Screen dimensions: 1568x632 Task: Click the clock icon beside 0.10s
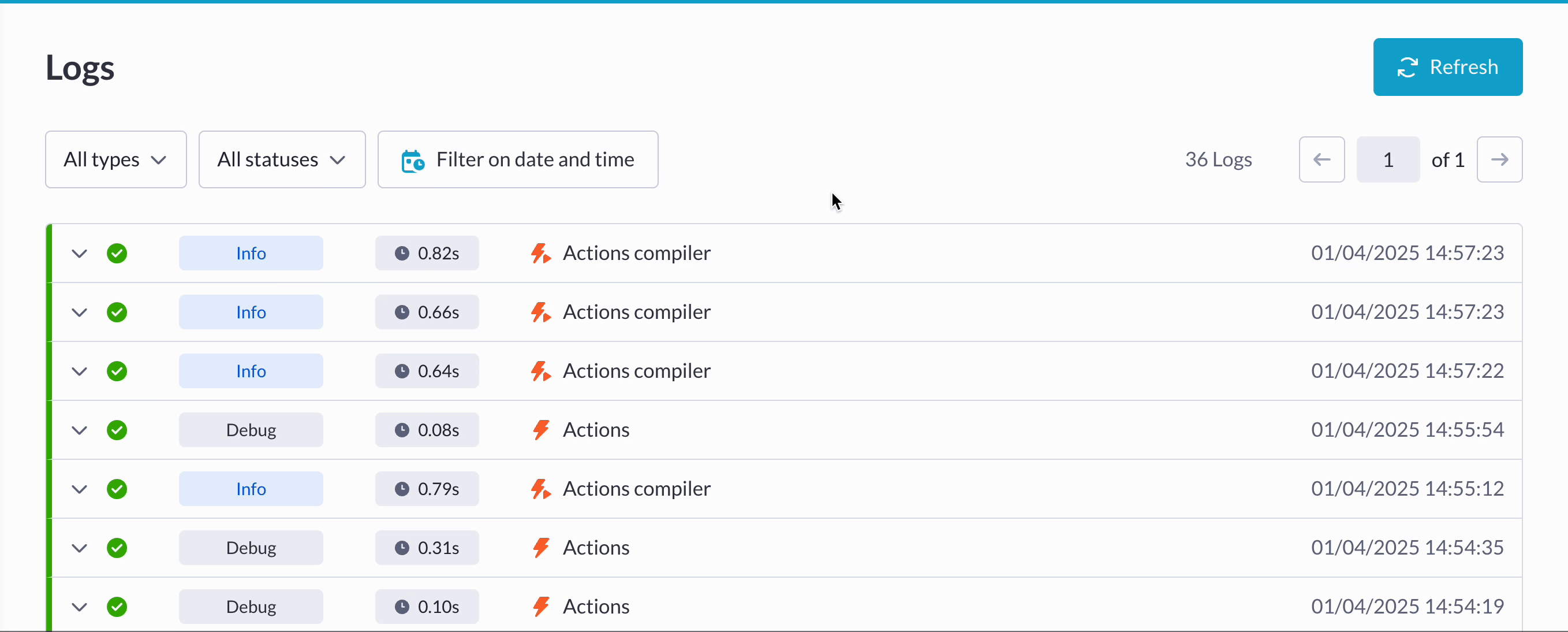[x=402, y=607]
